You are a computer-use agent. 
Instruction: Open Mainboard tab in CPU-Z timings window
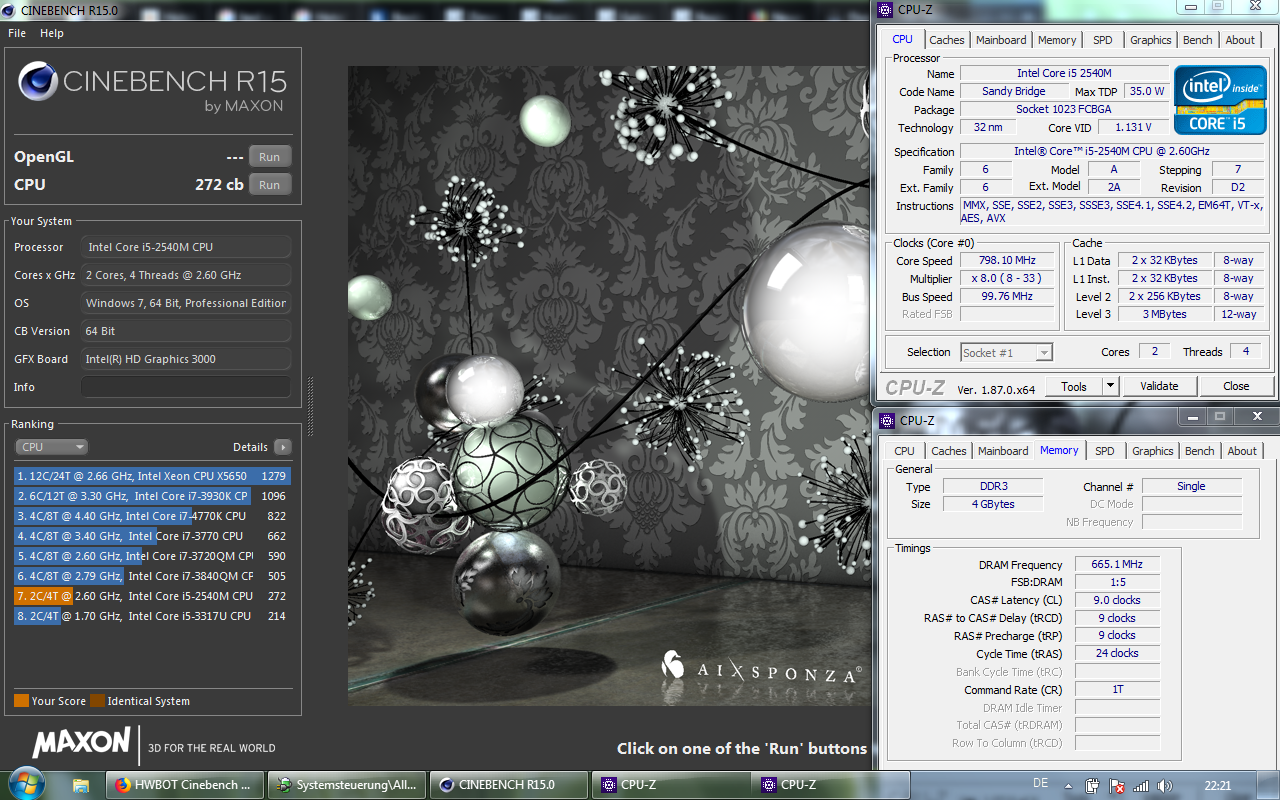pyautogui.click(x=1003, y=451)
